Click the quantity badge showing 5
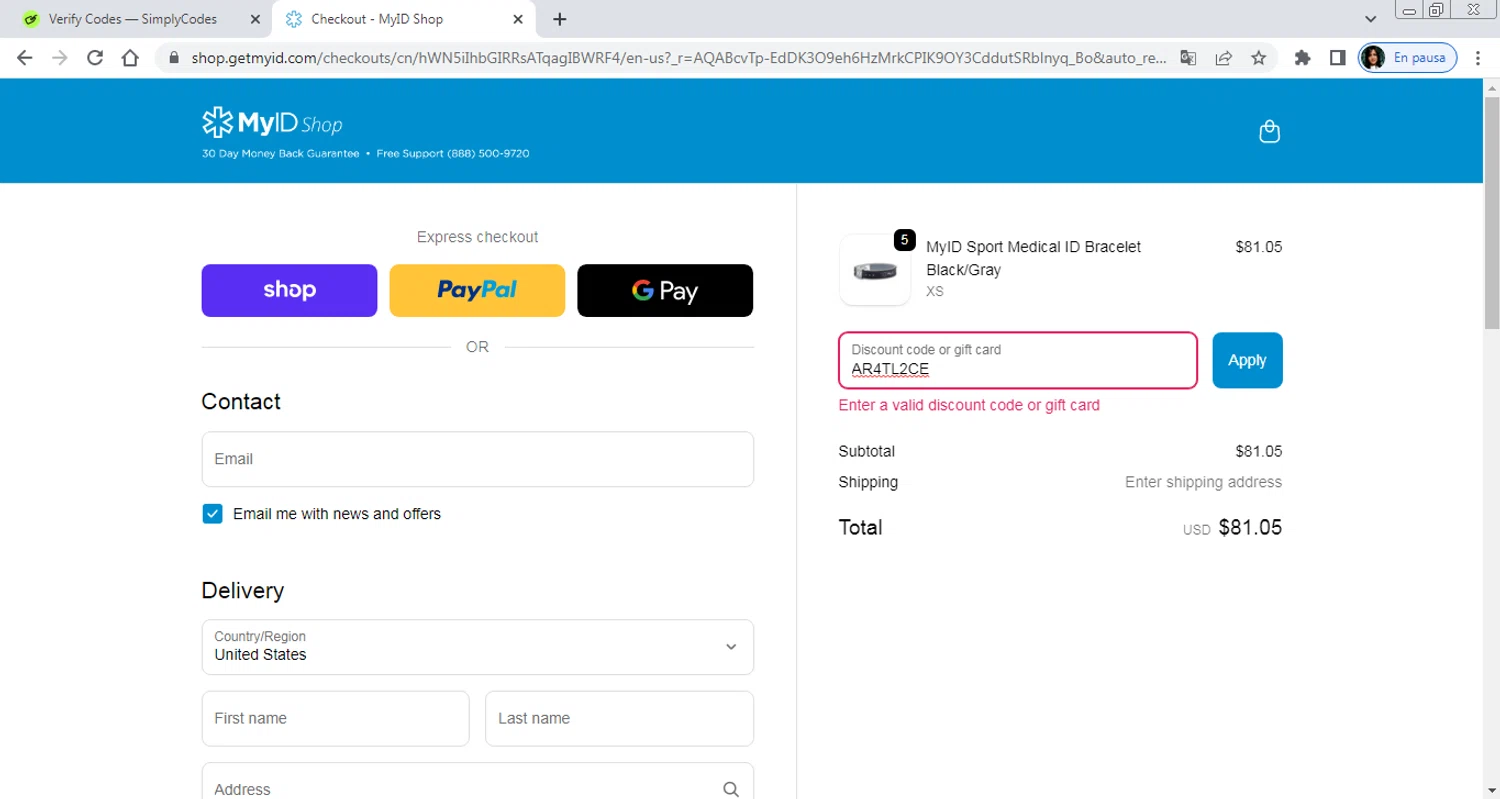This screenshot has height=799, width=1500. pyautogui.click(x=904, y=240)
